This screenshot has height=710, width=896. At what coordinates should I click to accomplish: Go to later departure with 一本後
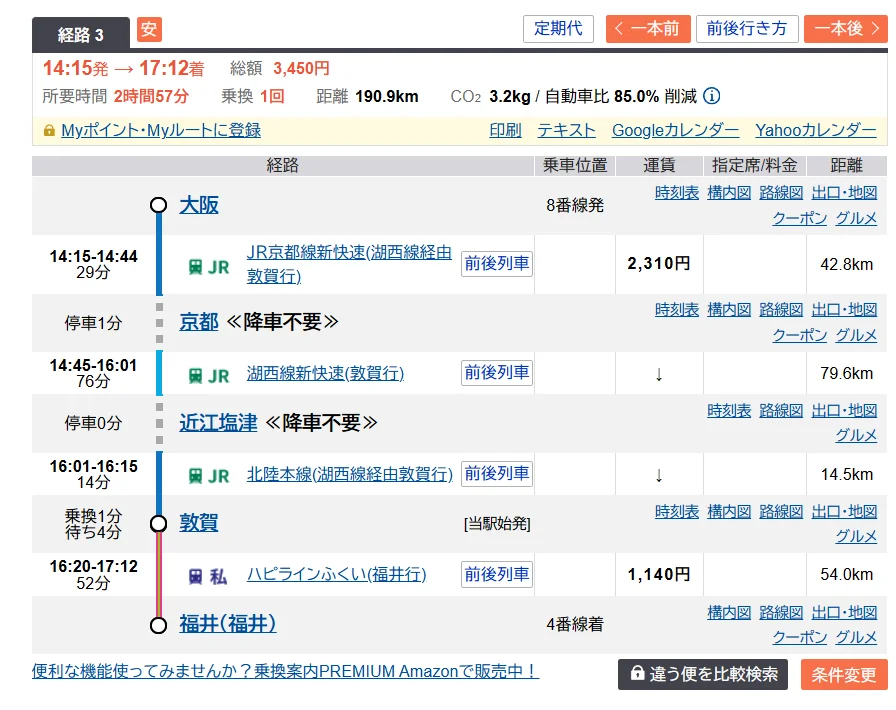click(x=843, y=29)
